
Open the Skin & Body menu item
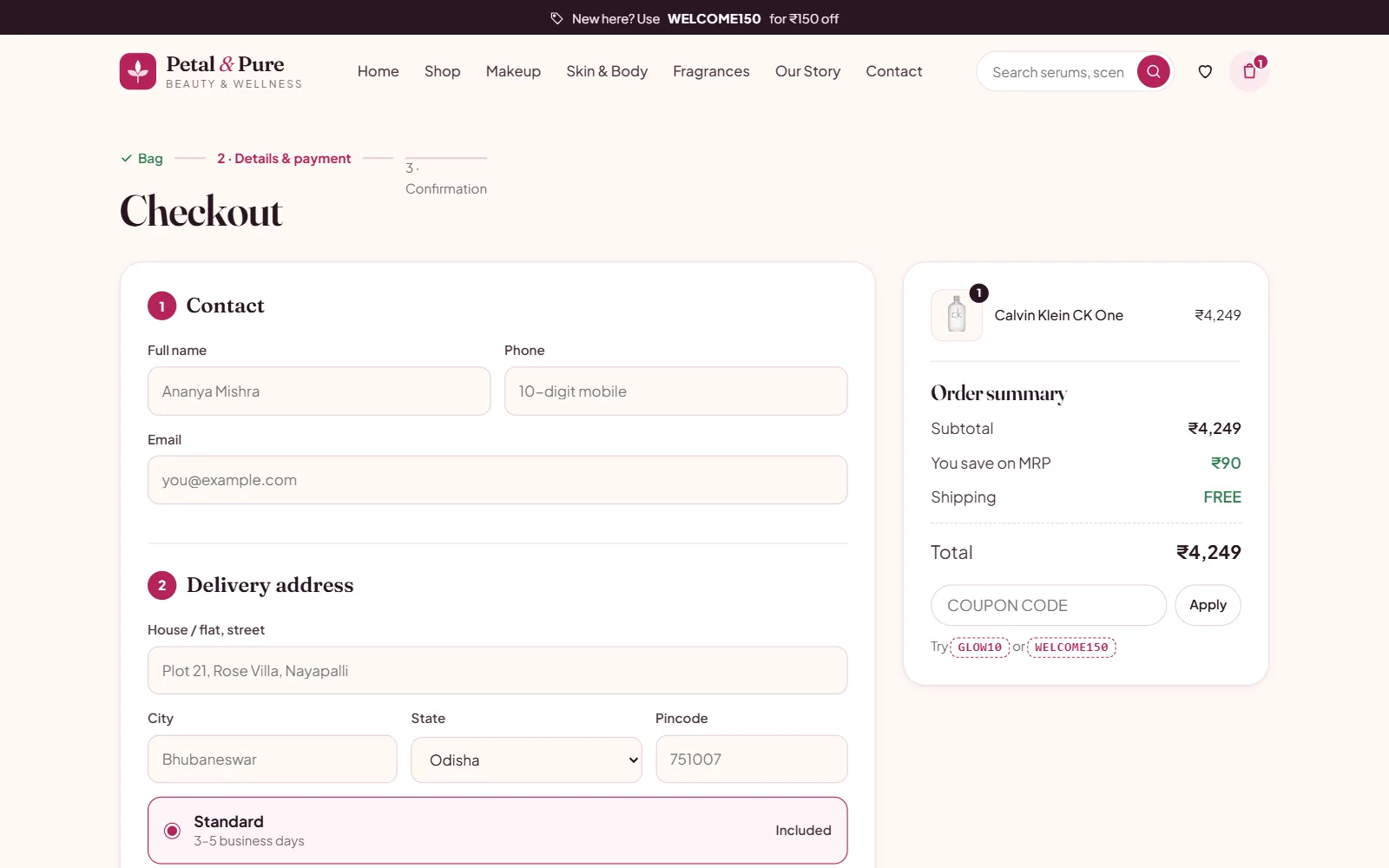point(607,71)
